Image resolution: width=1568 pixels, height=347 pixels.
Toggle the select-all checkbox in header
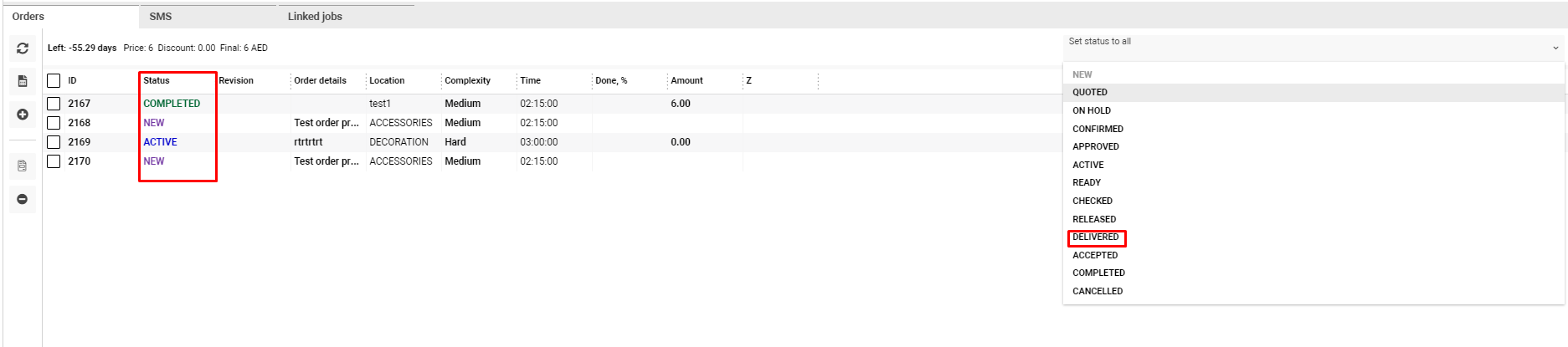(54, 80)
